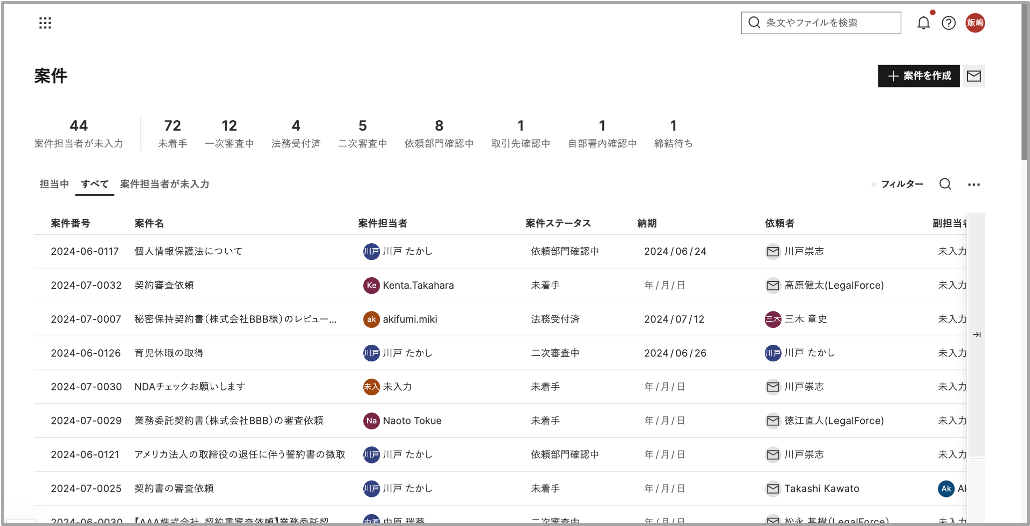Image resolution: width=1030 pixels, height=526 pixels.
Task: Open the apps grid menu icon
Action: click(45, 23)
